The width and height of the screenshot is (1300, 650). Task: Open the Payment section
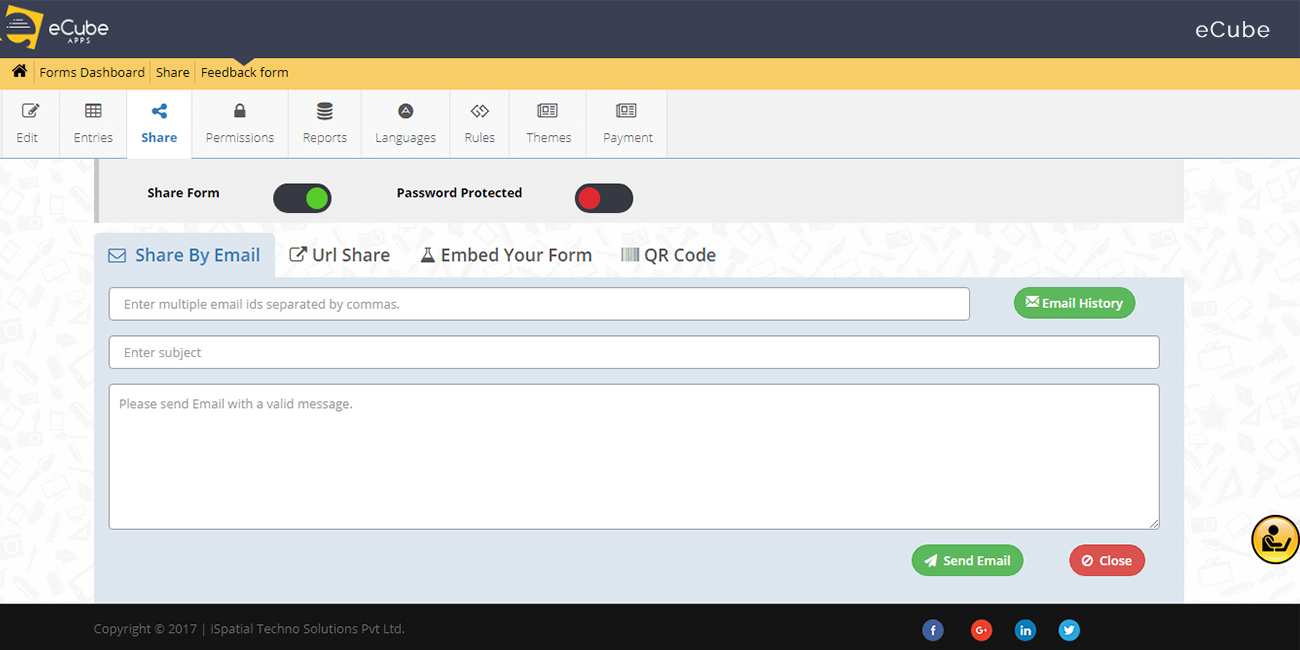click(627, 124)
